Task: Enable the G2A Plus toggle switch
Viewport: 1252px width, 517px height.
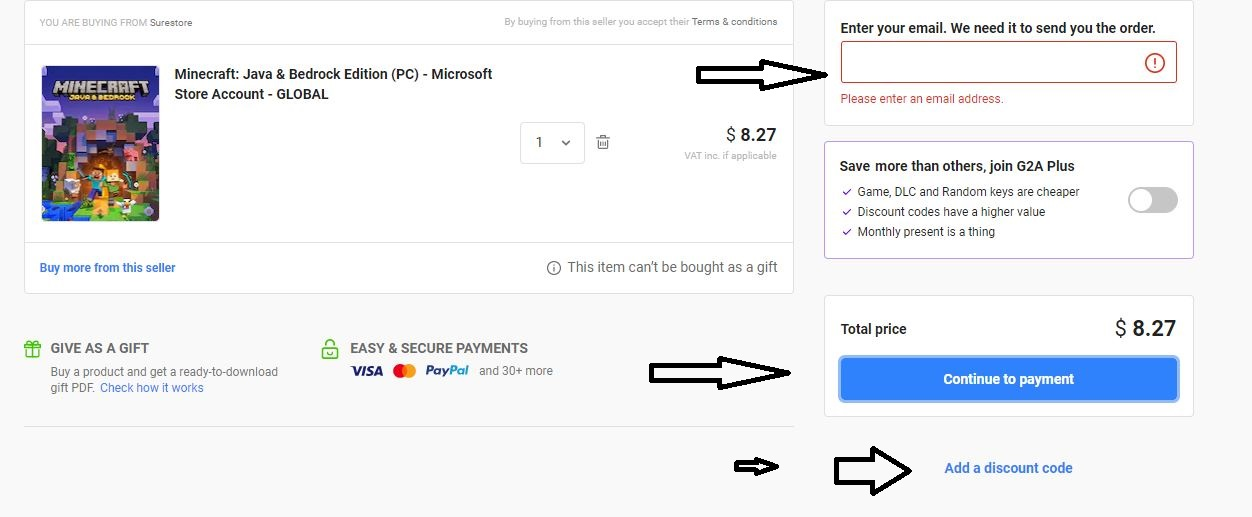Action: tap(1152, 200)
